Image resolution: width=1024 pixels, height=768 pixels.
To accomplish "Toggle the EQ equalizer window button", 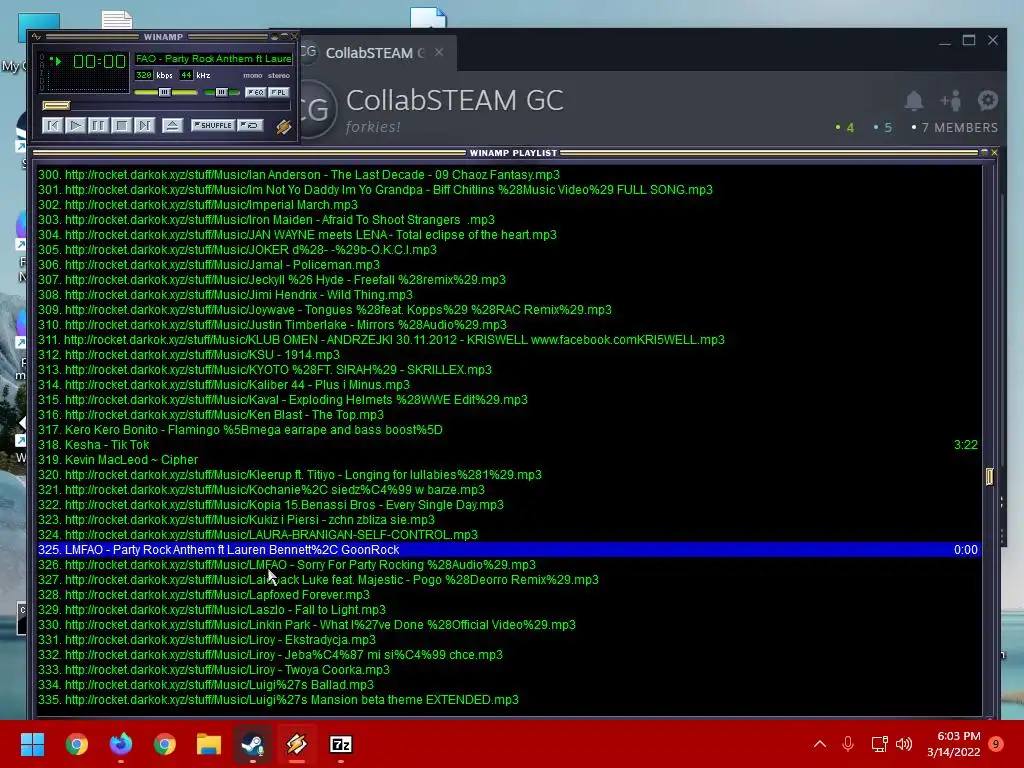I will pos(255,92).
